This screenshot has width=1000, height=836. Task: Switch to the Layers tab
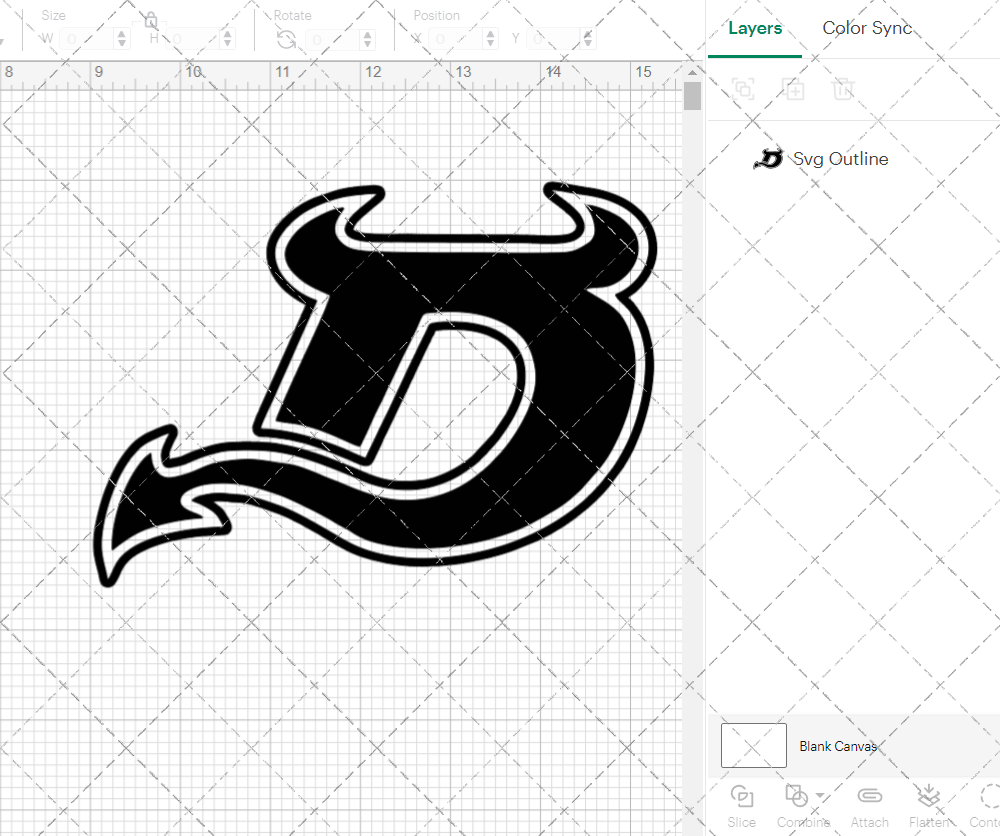(754, 29)
